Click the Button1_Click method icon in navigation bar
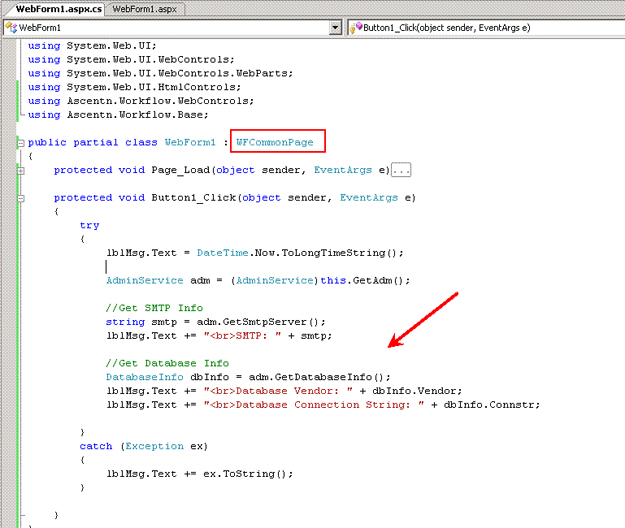The width and height of the screenshot is (625, 528). [355, 27]
